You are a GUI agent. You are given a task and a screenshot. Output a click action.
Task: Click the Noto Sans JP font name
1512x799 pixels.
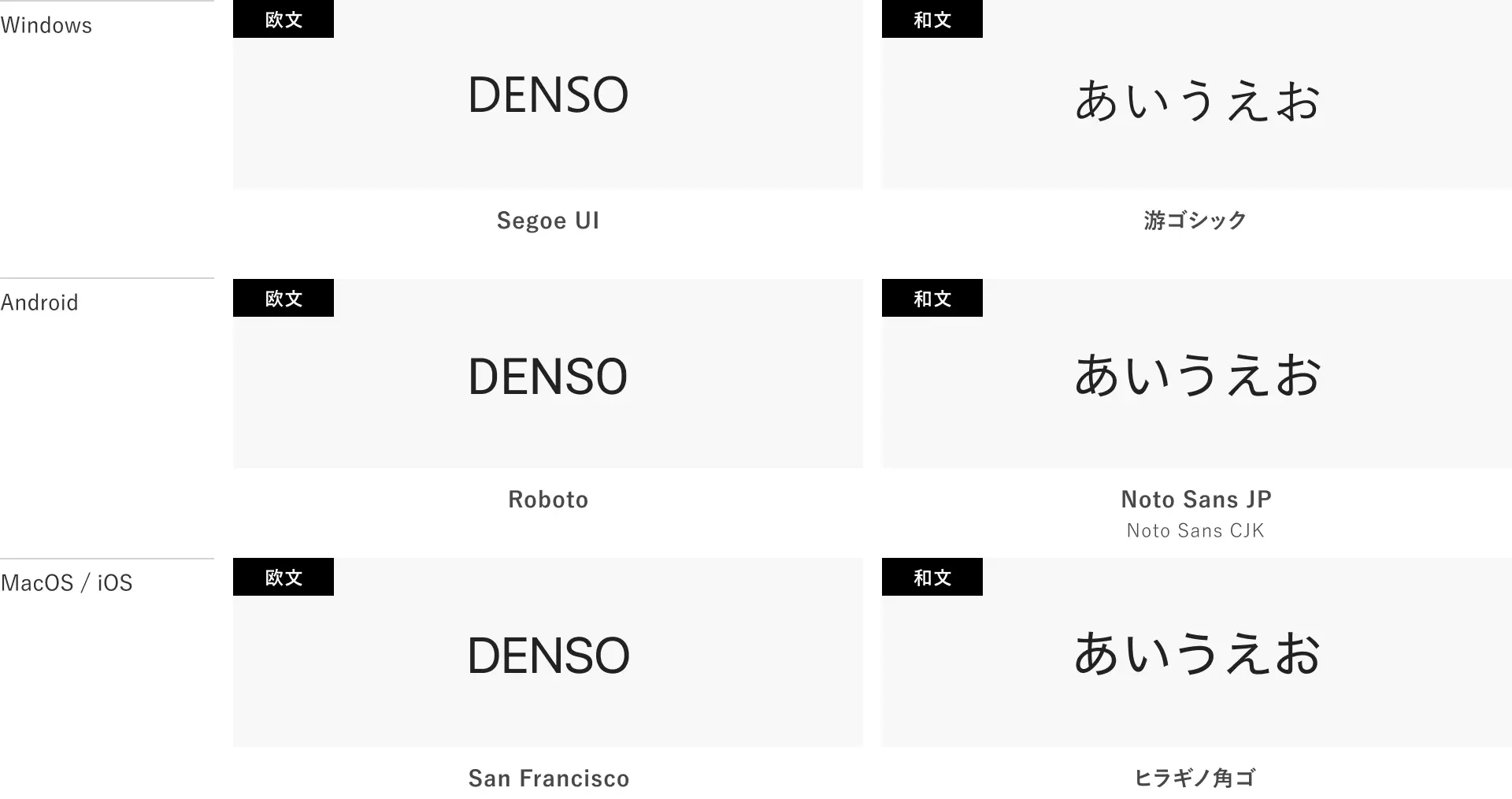pos(1196,500)
